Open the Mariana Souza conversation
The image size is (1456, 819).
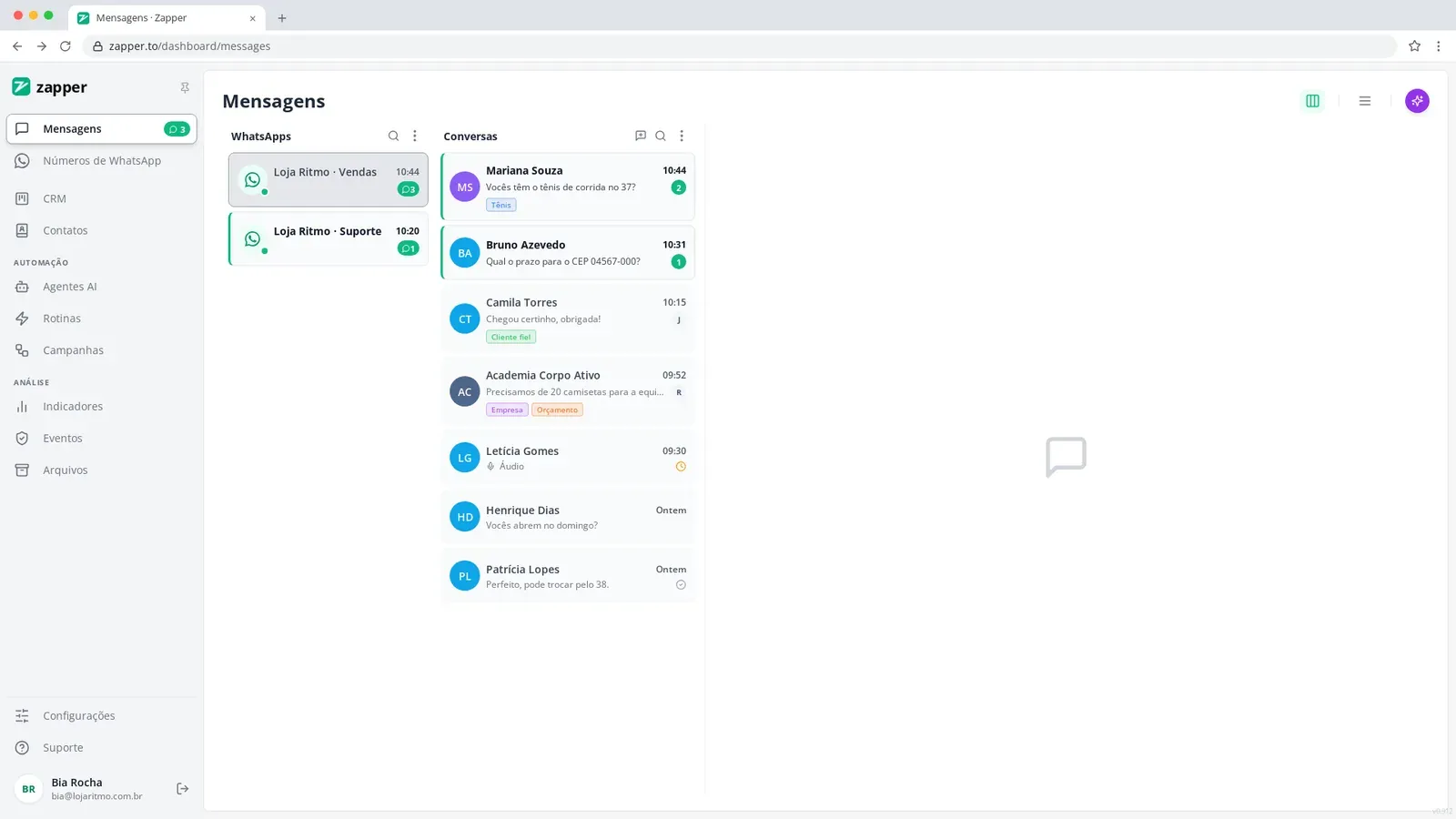tap(568, 187)
